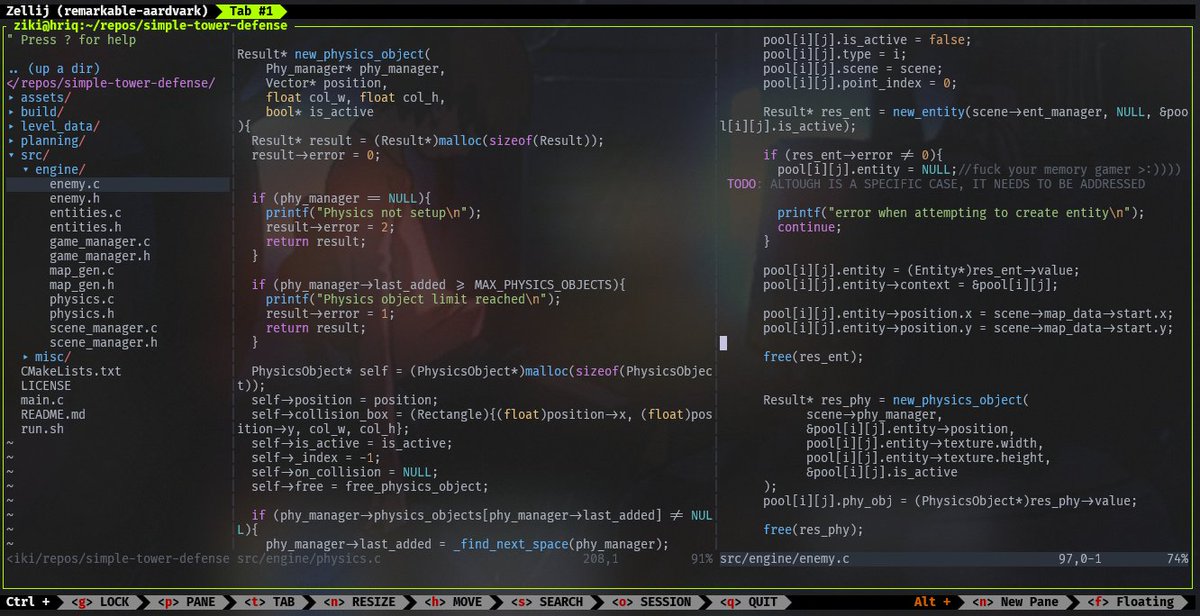
Task: Open enemy.h in the file tree
Action: (74, 199)
